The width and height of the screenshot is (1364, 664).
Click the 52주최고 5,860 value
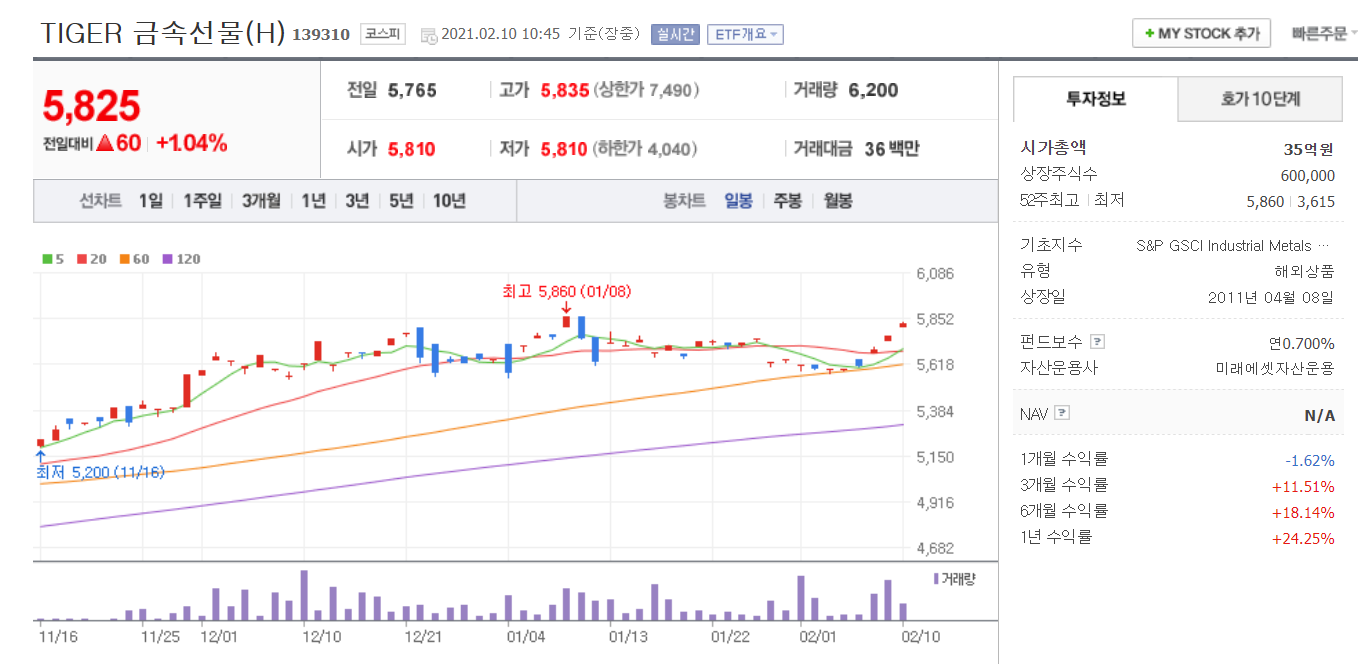click(x=1265, y=201)
